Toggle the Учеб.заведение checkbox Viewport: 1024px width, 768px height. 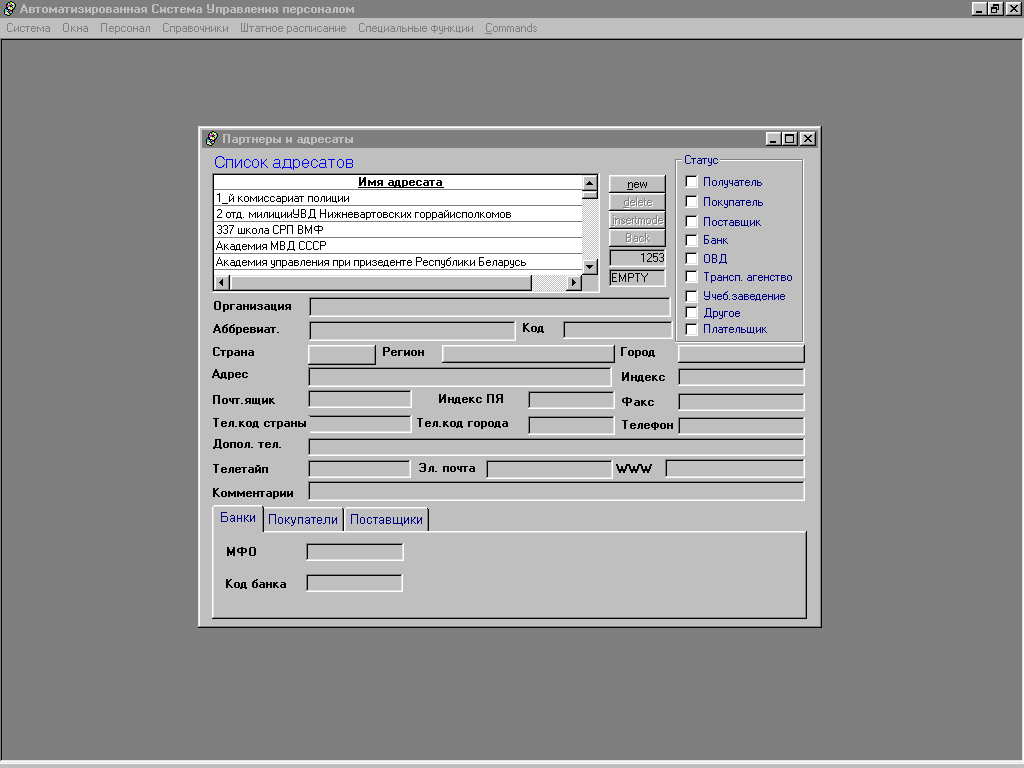(x=691, y=296)
